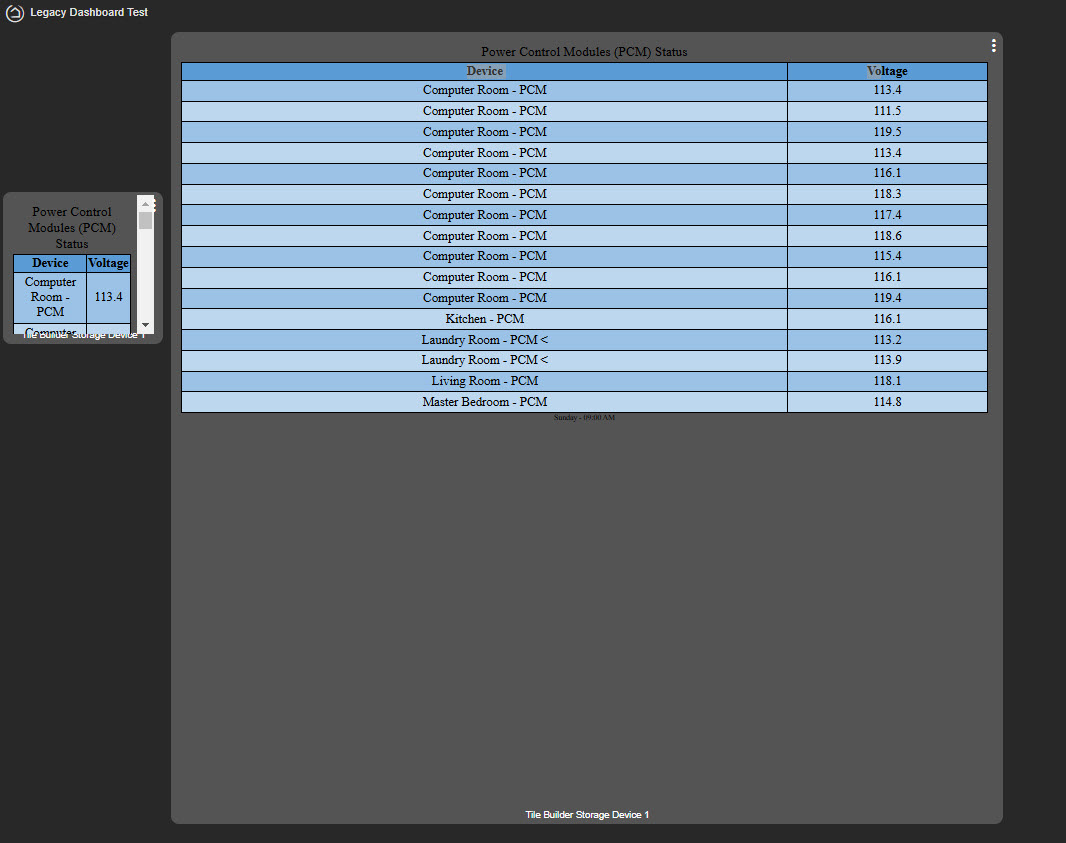Screen dimensions: 1066x843
Task: Click Computer Room - PCM in the 119.5 row
Action: tap(484, 132)
